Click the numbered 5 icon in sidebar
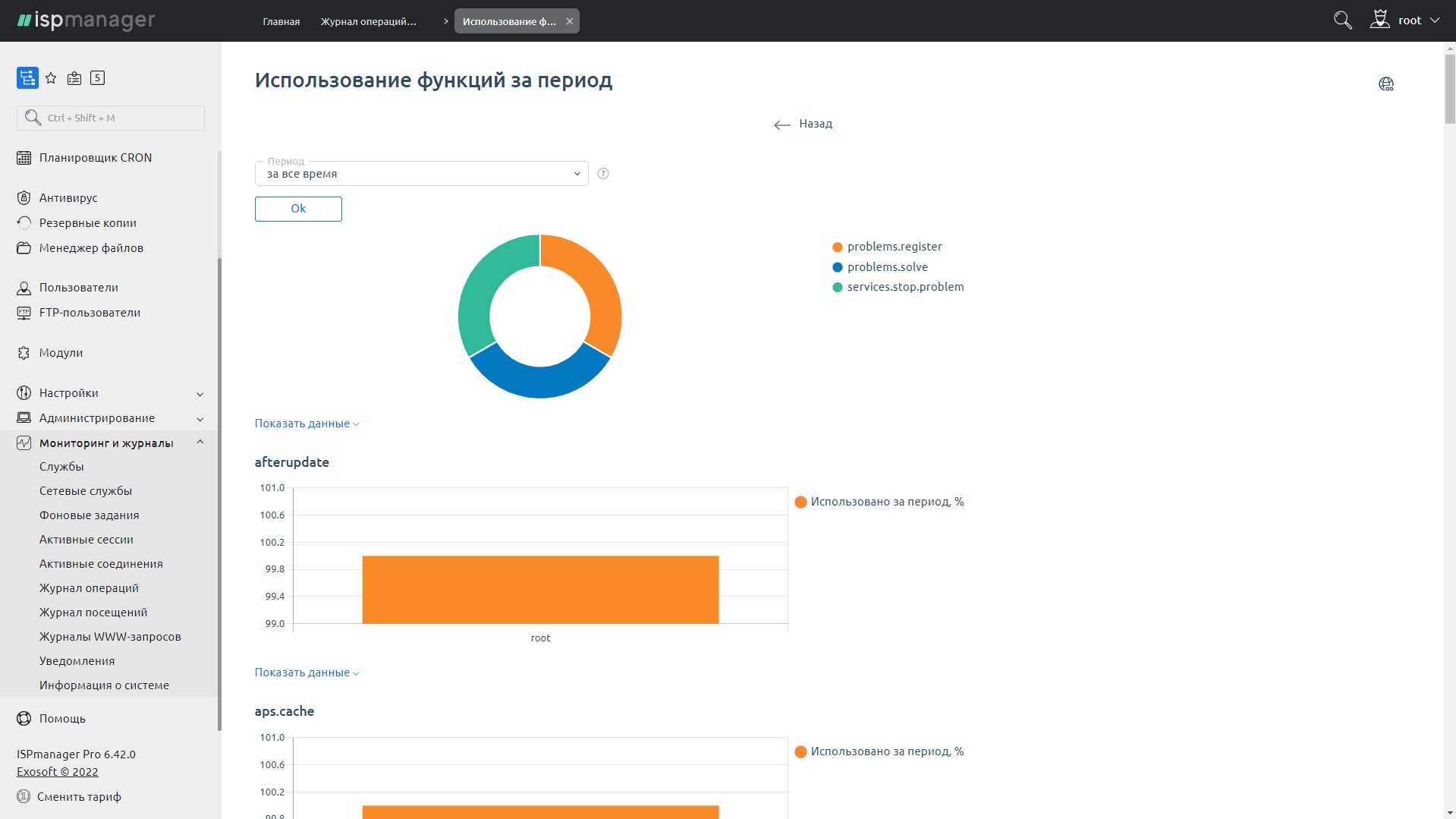The height and width of the screenshot is (819, 1456). pyautogui.click(x=97, y=78)
